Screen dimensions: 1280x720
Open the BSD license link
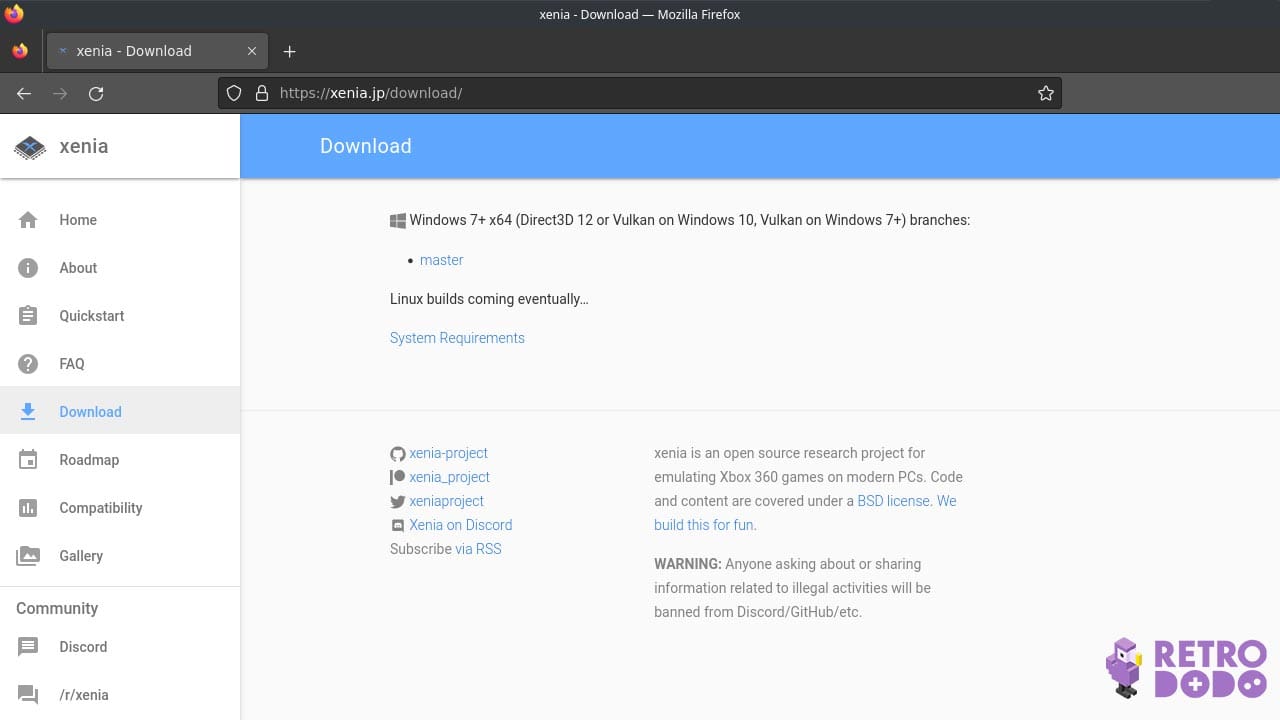pos(894,501)
